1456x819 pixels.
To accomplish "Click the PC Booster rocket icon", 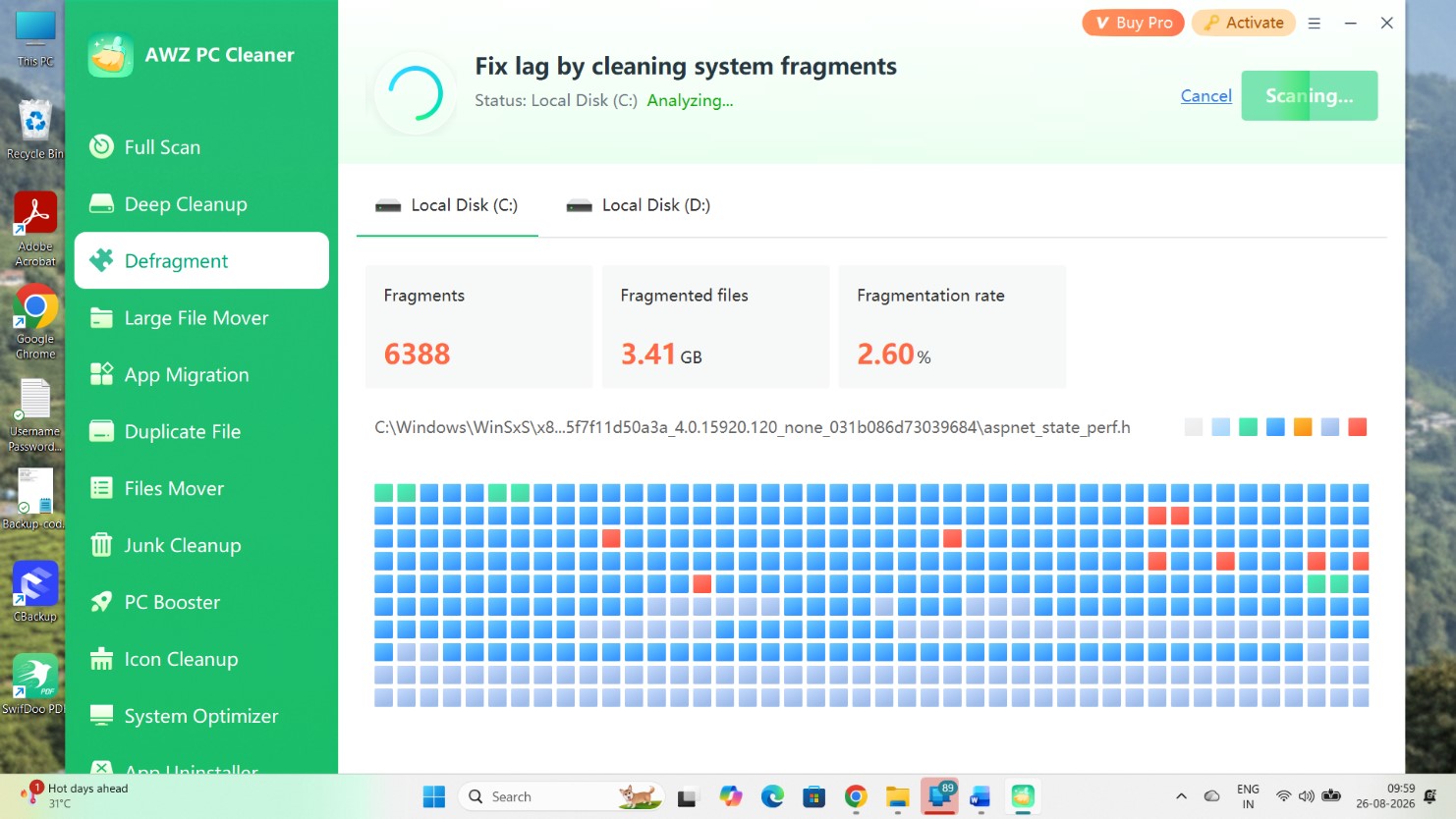I will click(x=101, y=602).
